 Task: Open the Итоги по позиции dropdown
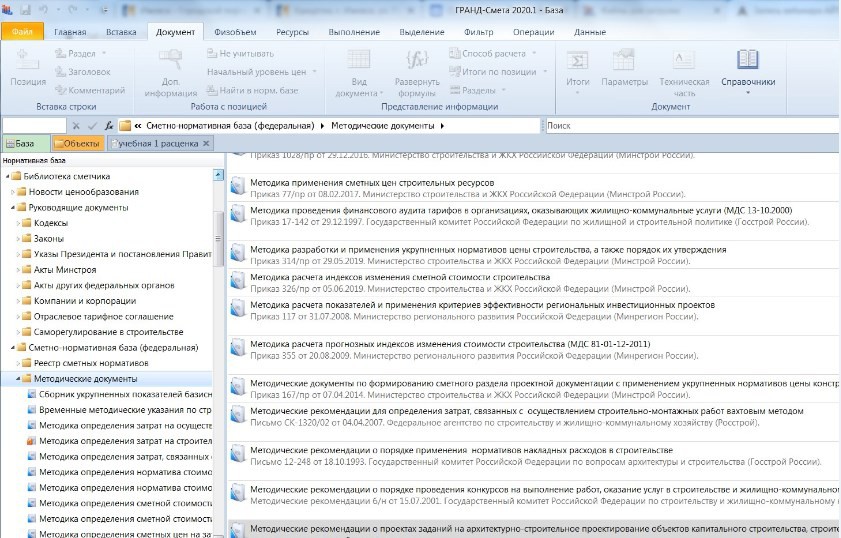(x=498, y=72)
